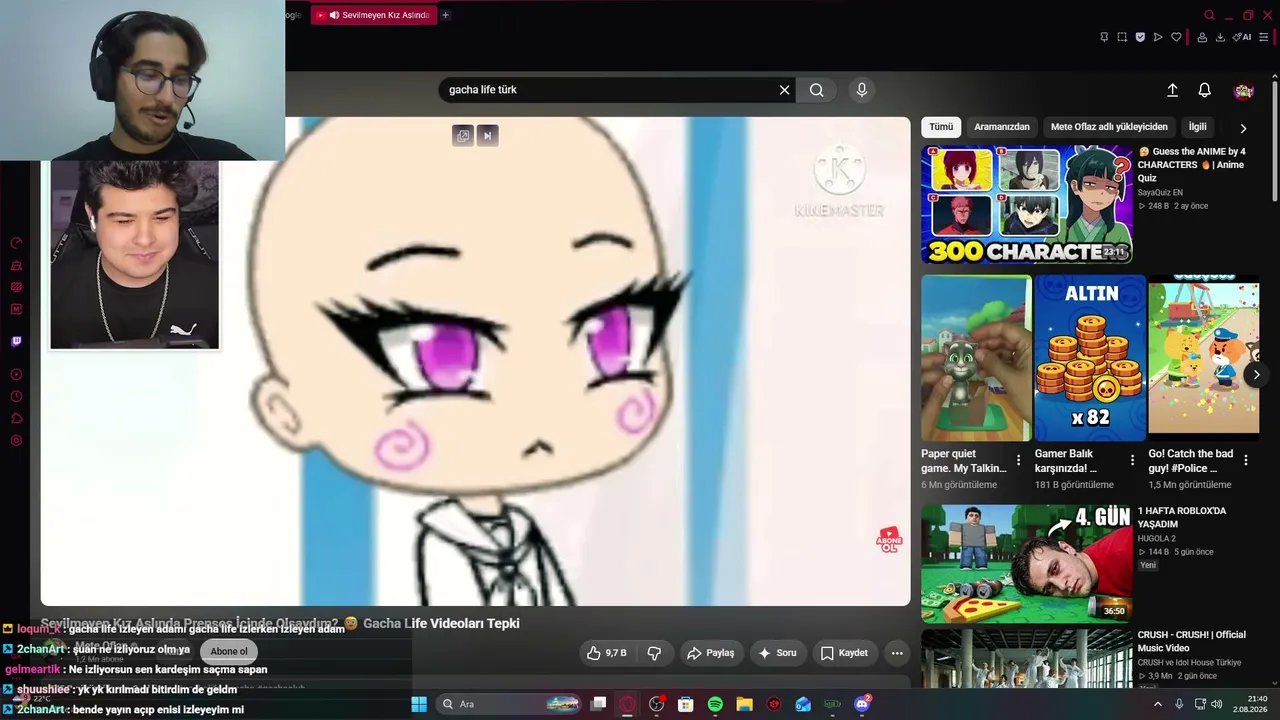Open the Guess the ANIME quiz video thumbnail
Viewport: 1280px width, 720px height.
point(1027,204)
